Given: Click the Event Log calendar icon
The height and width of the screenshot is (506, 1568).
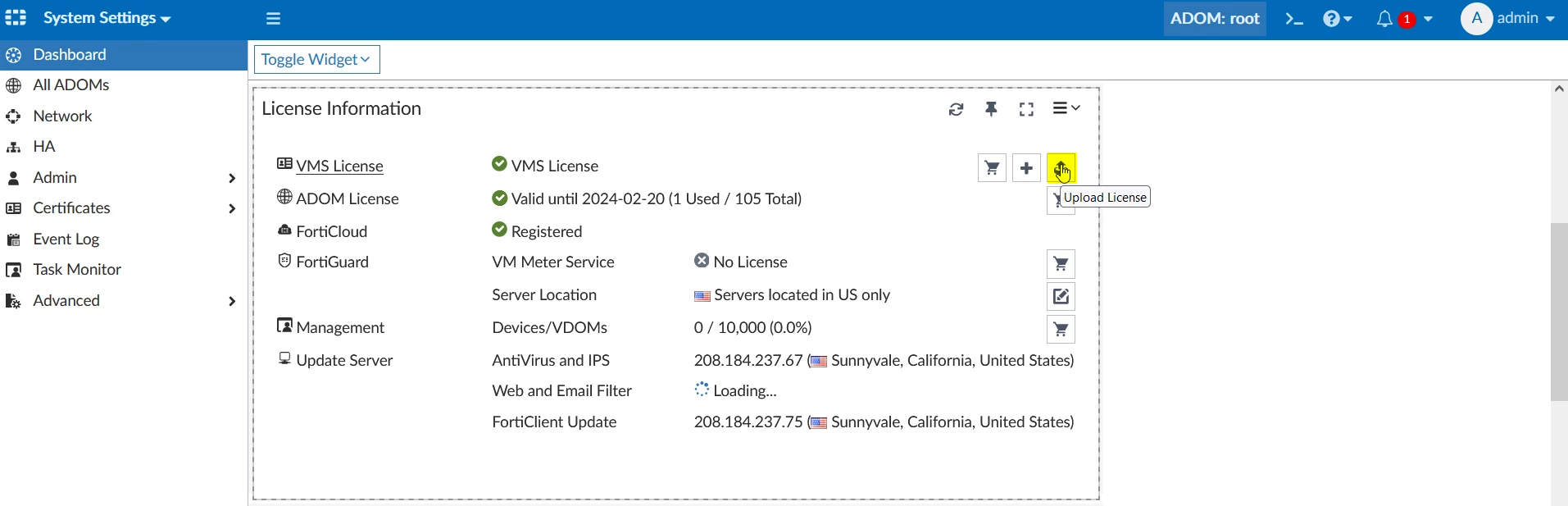Looking at the screenshot, I should (x=13, y=239).
